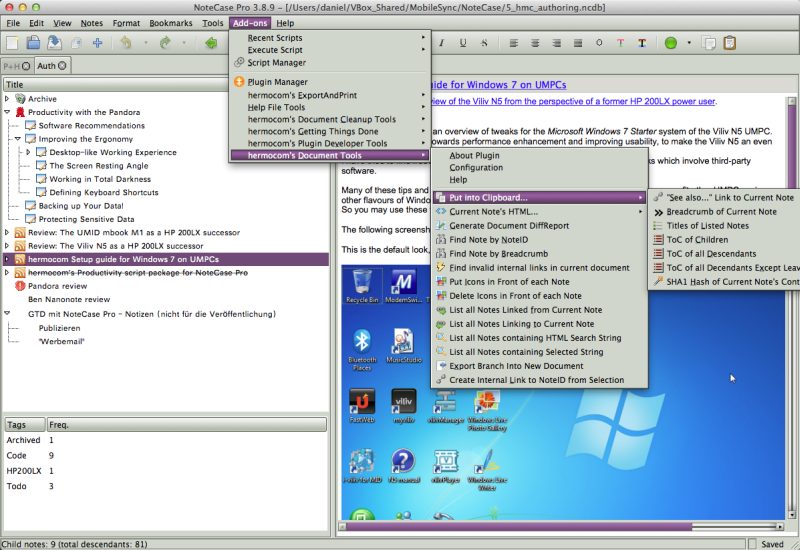
Task: Center-align the text
Action: click(x=535, y=43)
